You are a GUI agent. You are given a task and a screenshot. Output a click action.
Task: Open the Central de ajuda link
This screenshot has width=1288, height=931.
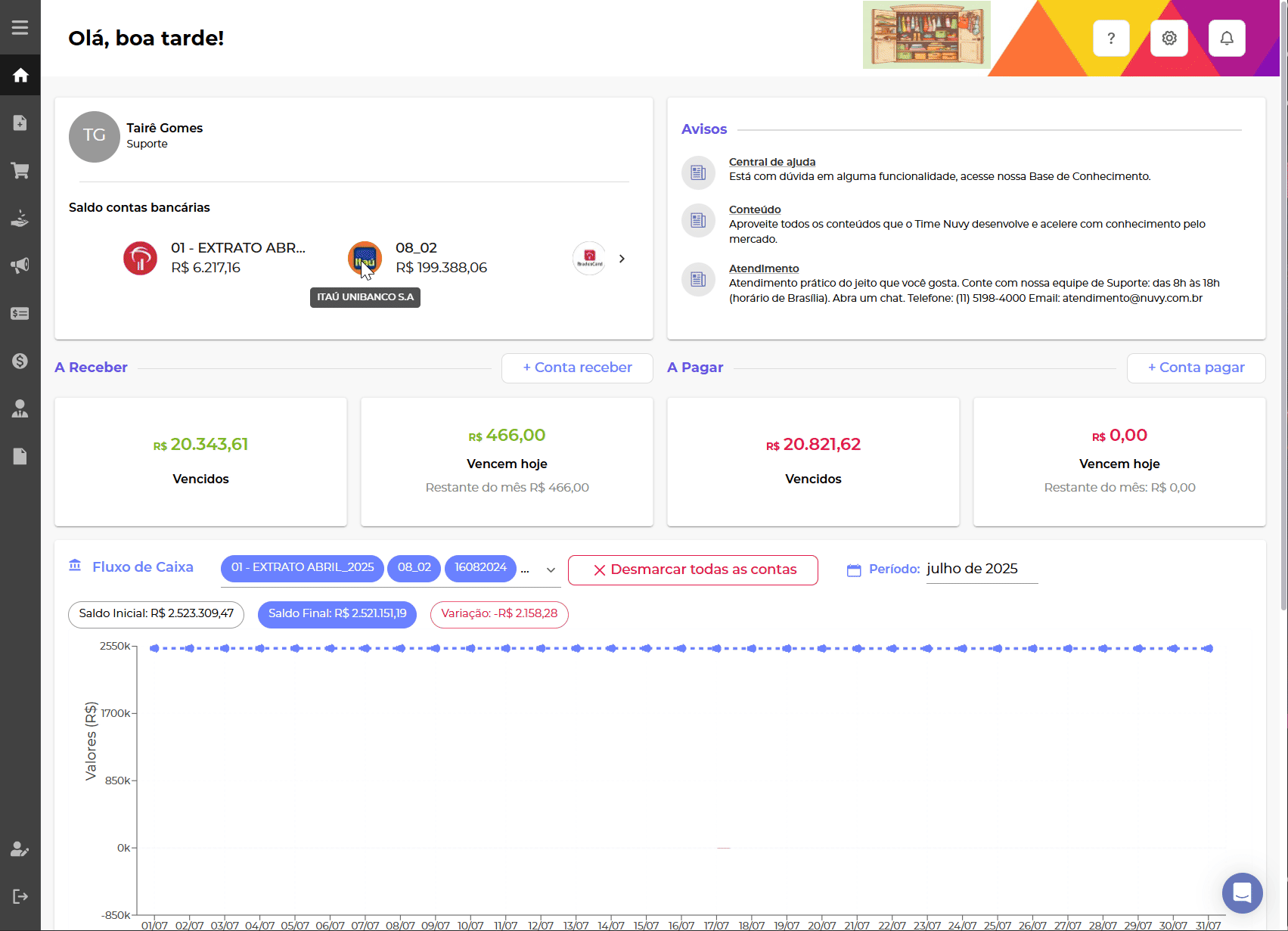(x=771, y=162)
